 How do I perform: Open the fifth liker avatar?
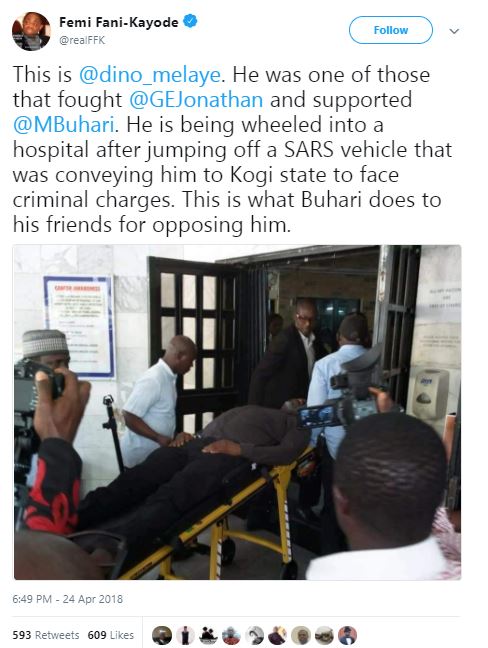click(255, 635)
